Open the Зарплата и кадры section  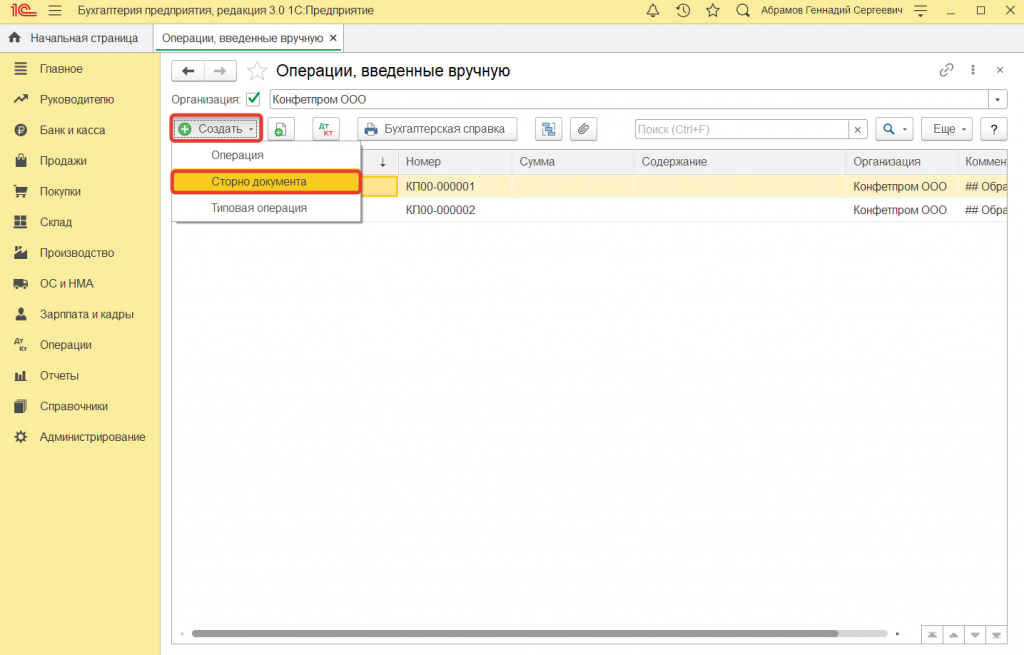[x=86, y=314]
